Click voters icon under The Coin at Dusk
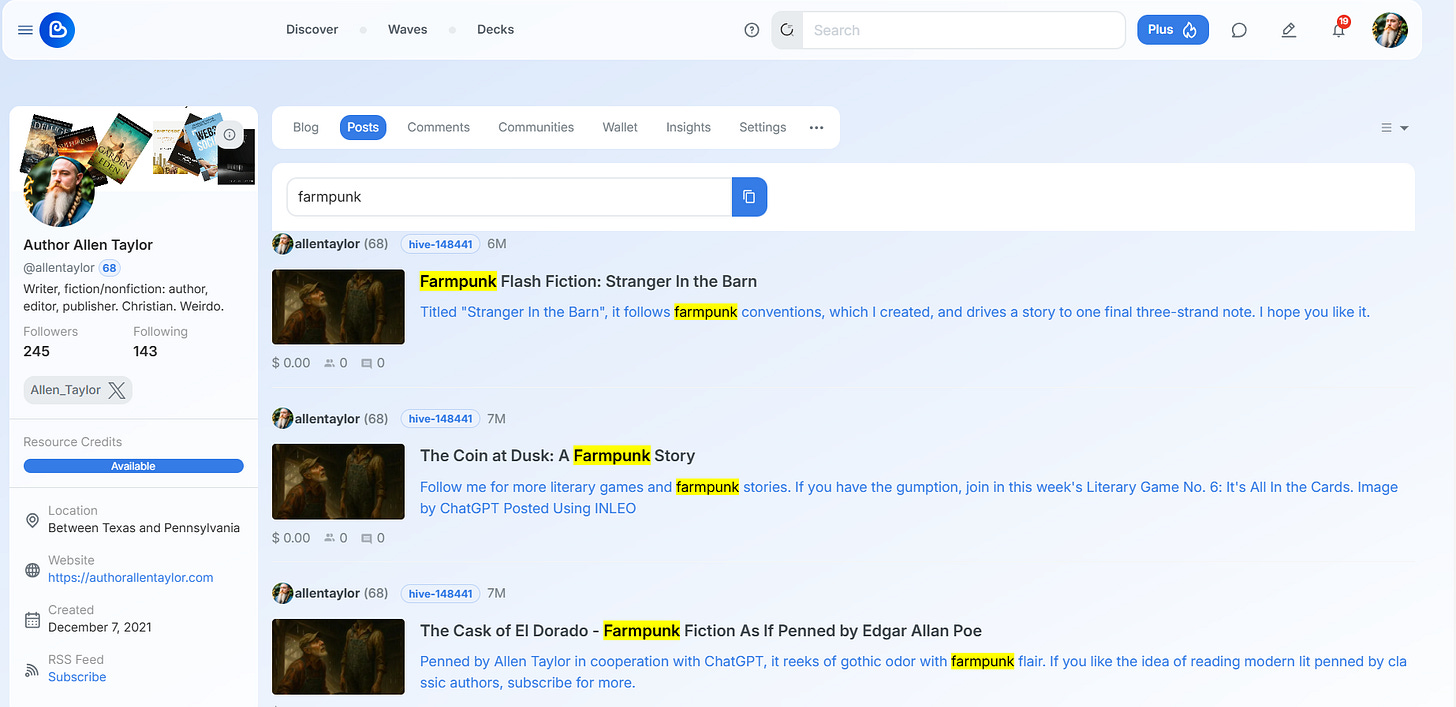 click(x=330, y=538)
